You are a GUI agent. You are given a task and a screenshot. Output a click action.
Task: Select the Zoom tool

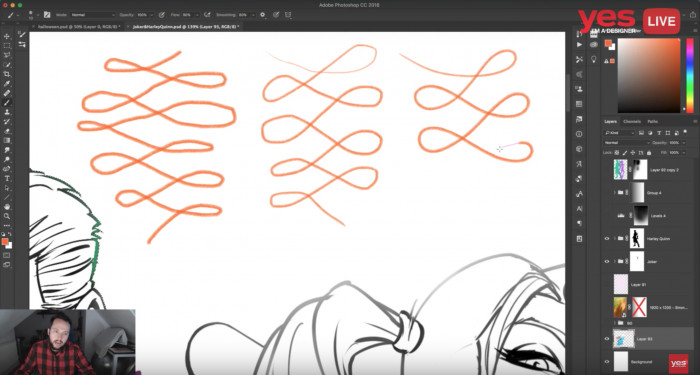(x=7, y=216)
